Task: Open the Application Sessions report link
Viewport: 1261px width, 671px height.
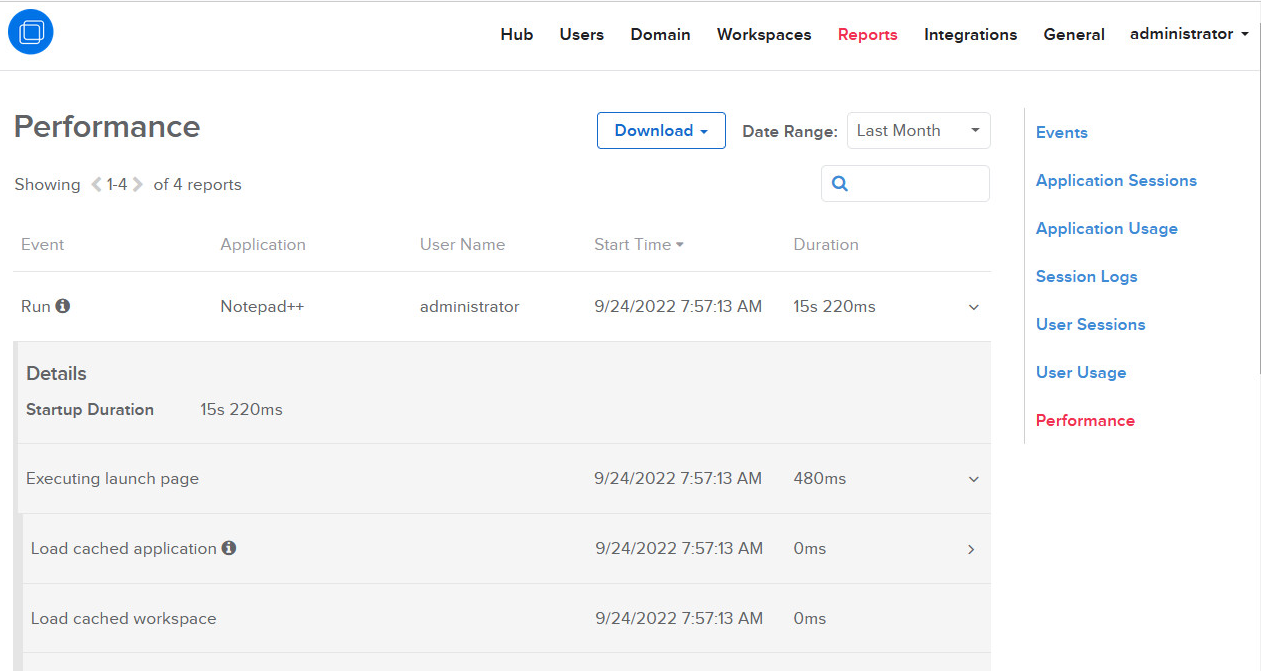Action: tap(1116, 181)
